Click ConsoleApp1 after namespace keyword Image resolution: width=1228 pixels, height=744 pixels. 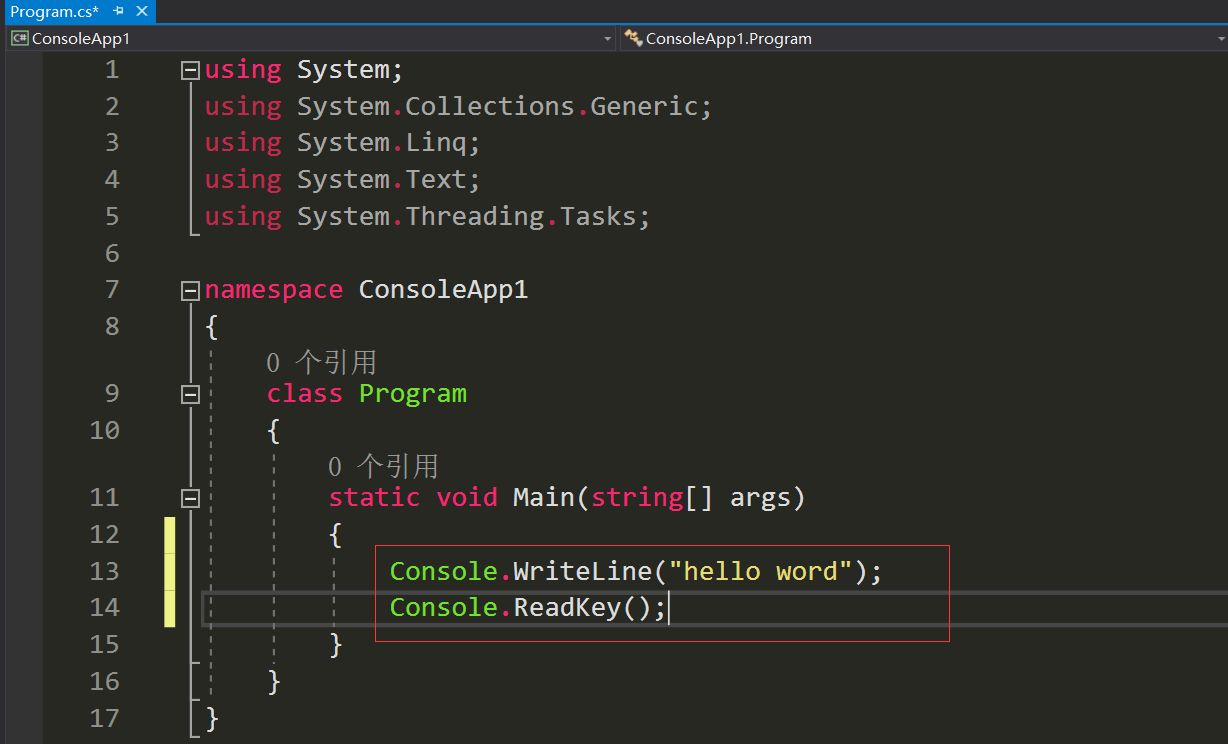click(443, 290)
